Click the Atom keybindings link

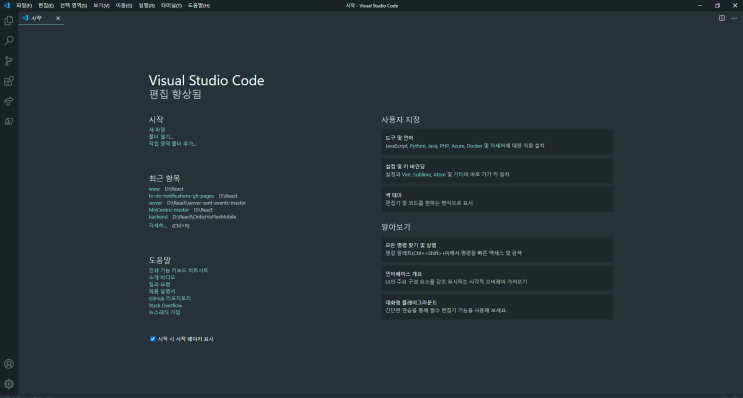439,175
